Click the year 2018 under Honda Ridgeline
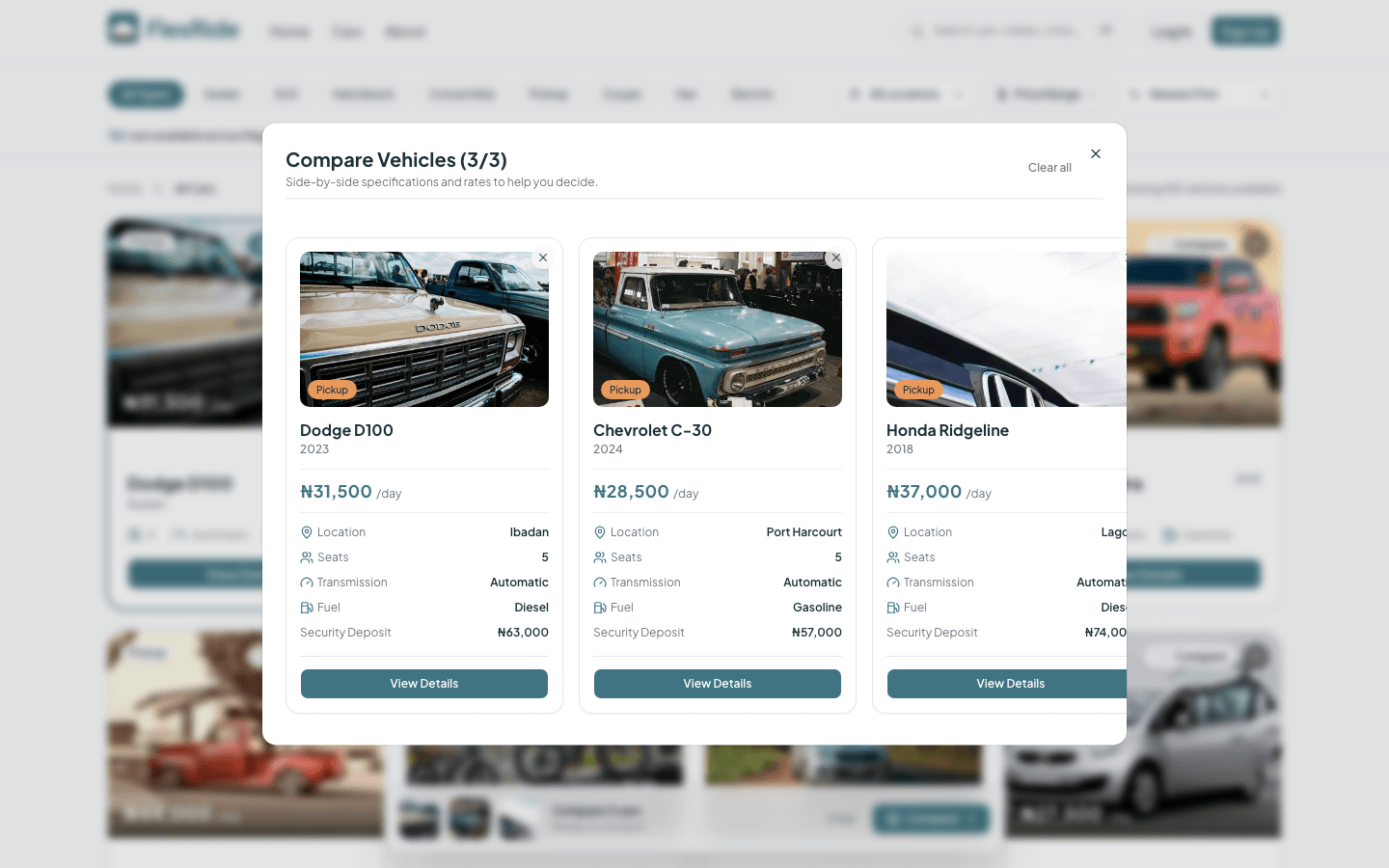The image size is (1389, 868). 900,449
